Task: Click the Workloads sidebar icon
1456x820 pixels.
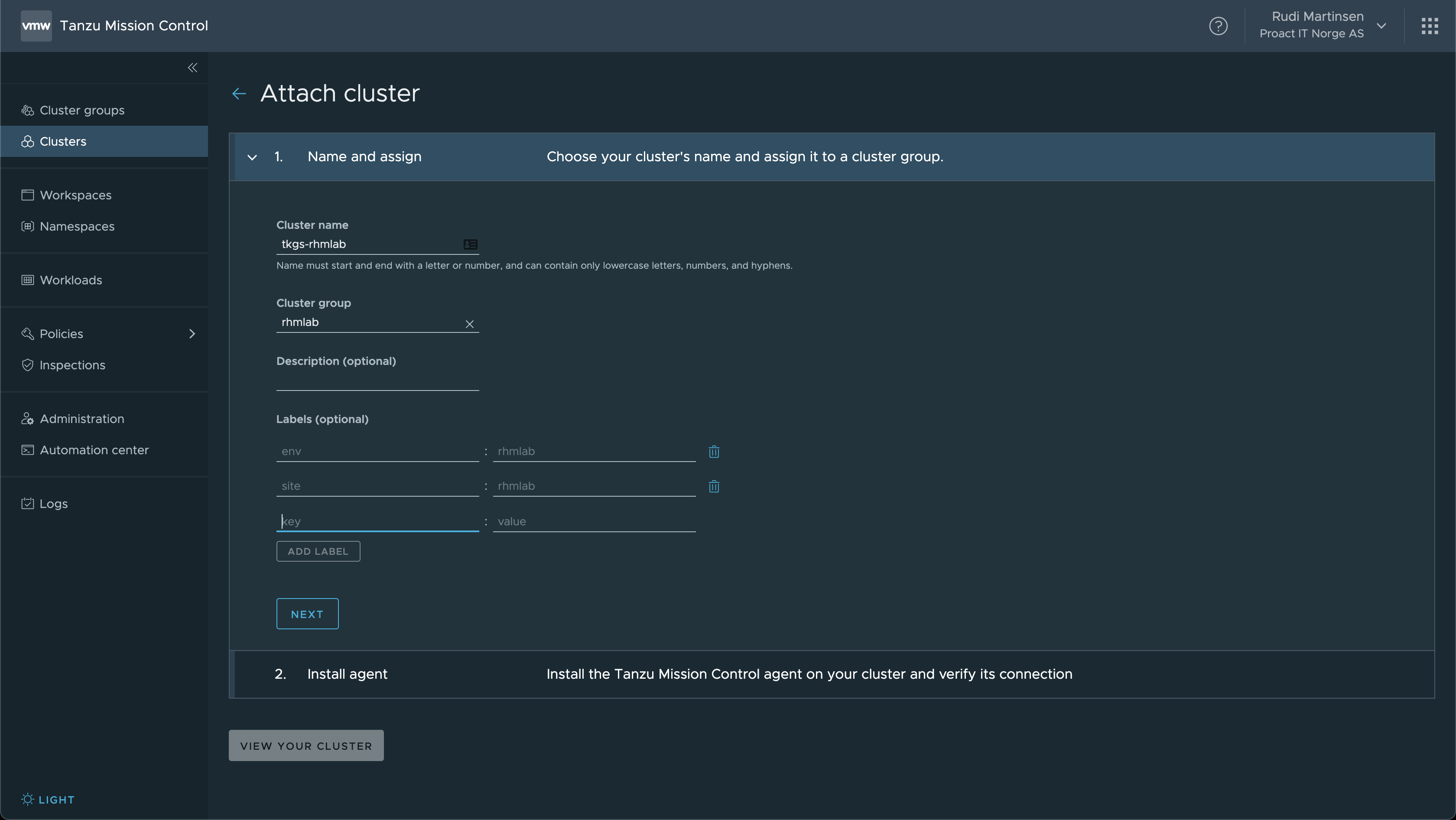Action: coord(28,280)
